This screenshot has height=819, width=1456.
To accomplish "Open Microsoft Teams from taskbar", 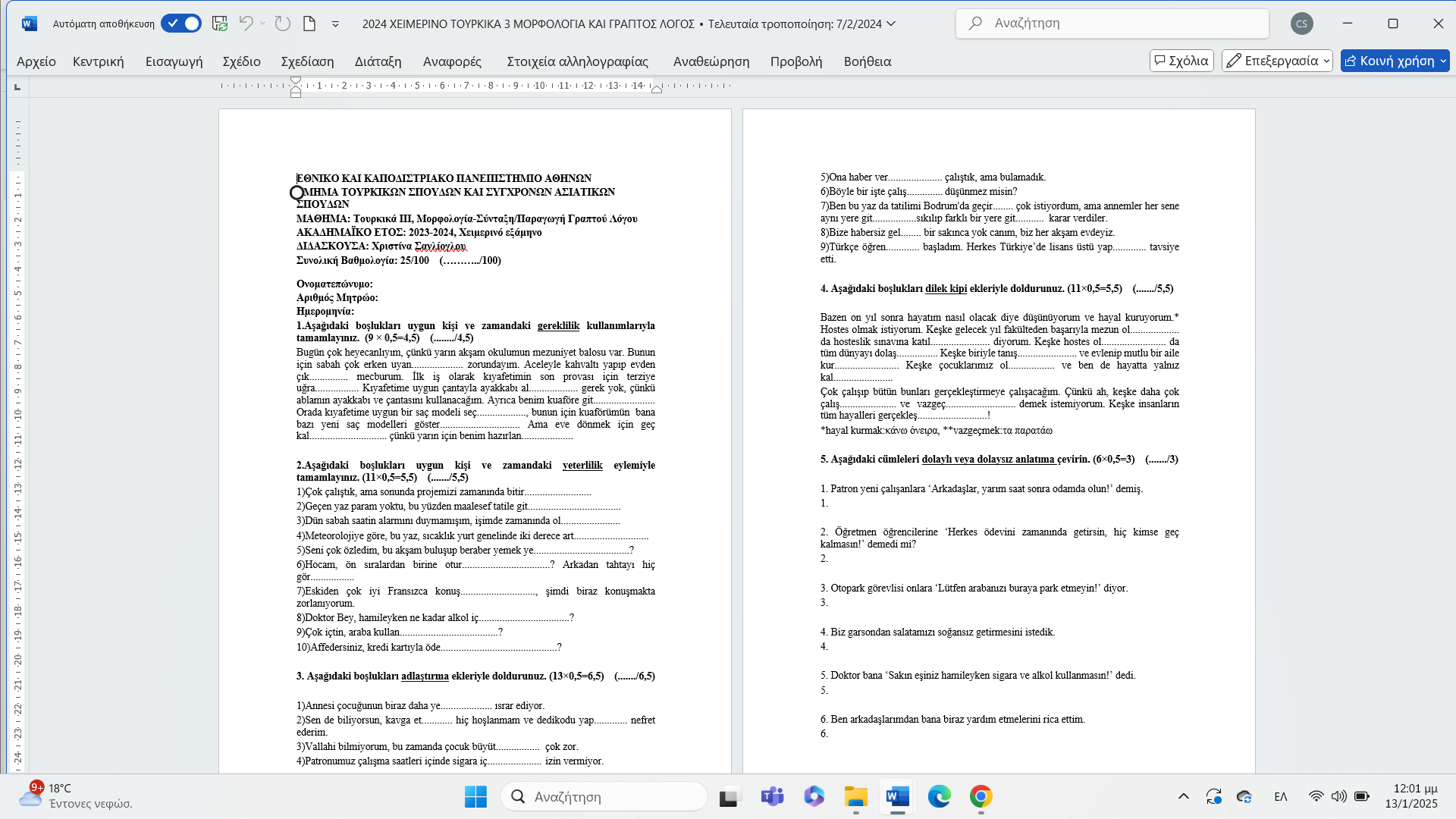I will tap(772, 797).
